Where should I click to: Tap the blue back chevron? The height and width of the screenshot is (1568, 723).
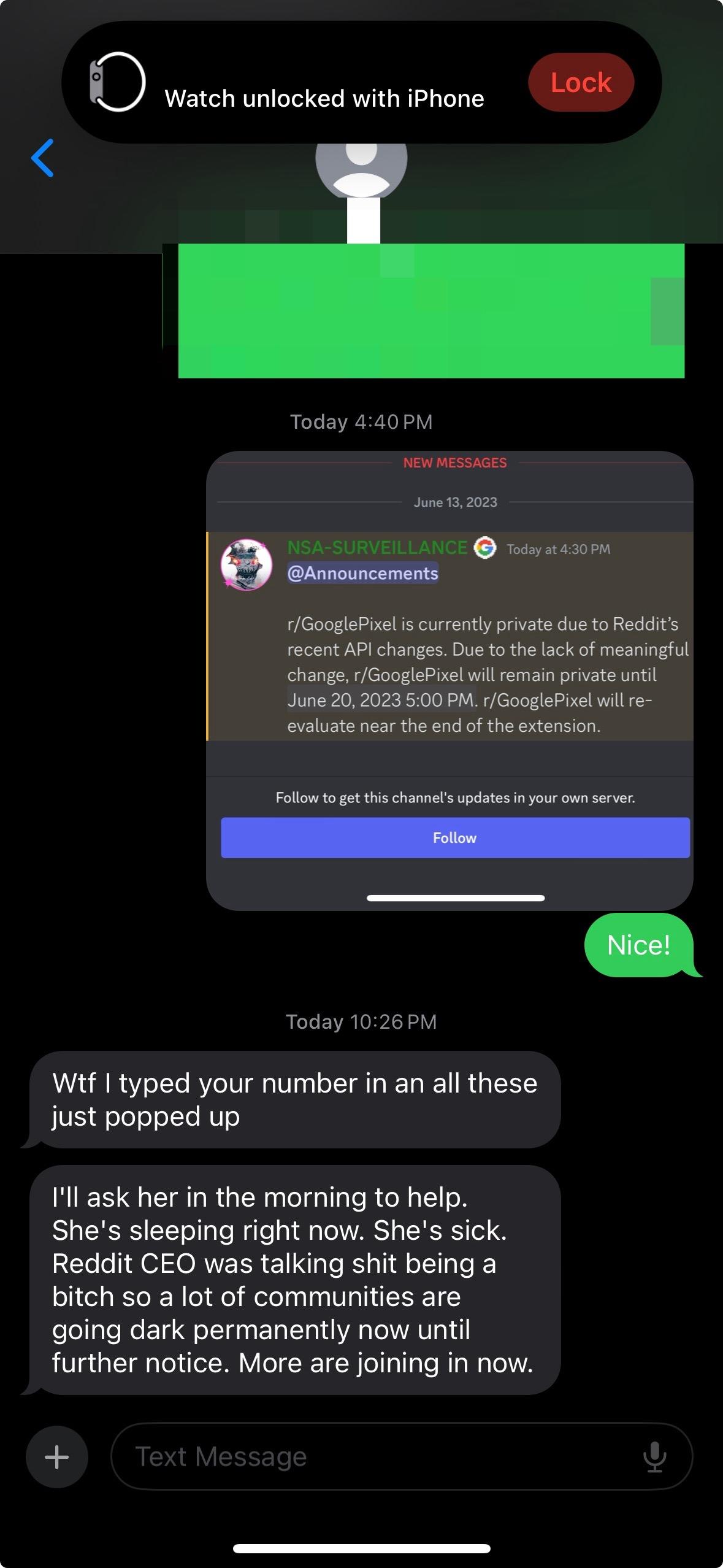(x=42, y=158)
